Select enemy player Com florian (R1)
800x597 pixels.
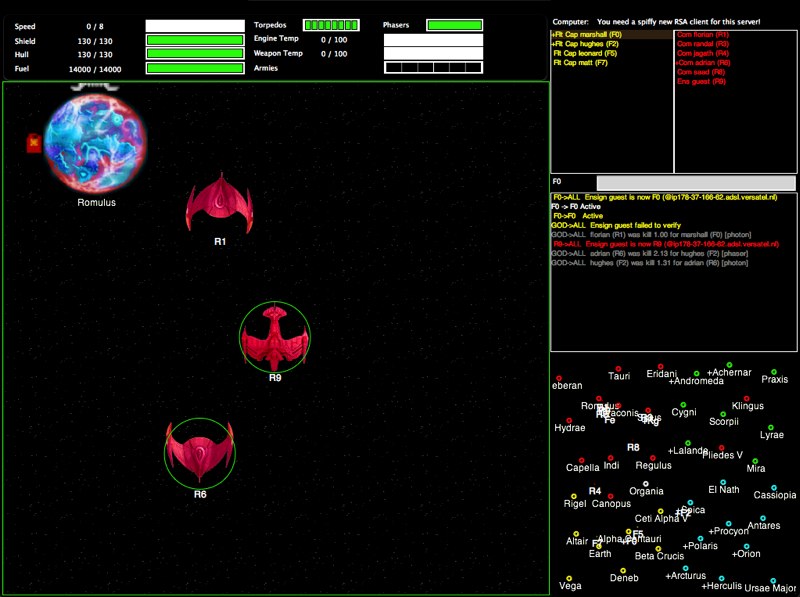[702, 35]
